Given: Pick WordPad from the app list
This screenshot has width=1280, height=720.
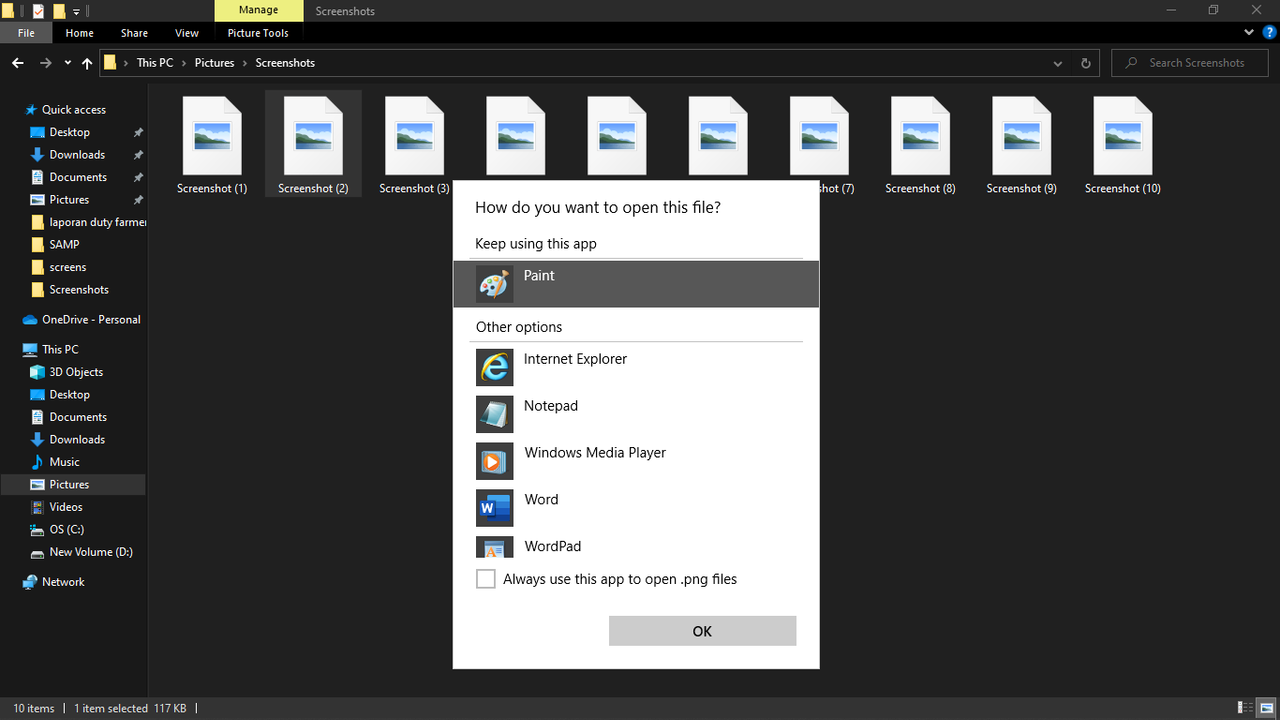Looking at the screenshot, I should (636, 546).
